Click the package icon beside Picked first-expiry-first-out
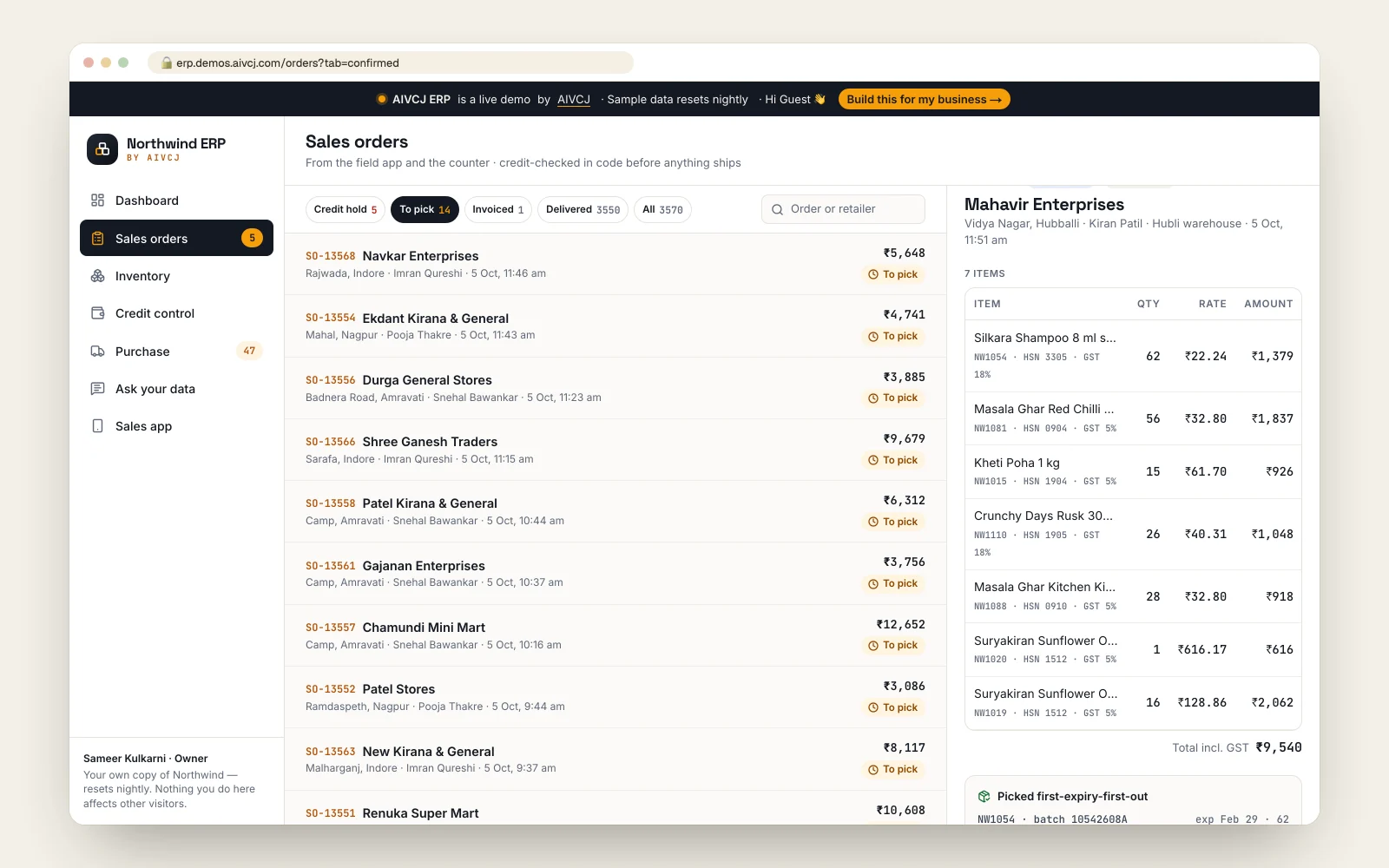1389x868 pixels. pos(984,796)
